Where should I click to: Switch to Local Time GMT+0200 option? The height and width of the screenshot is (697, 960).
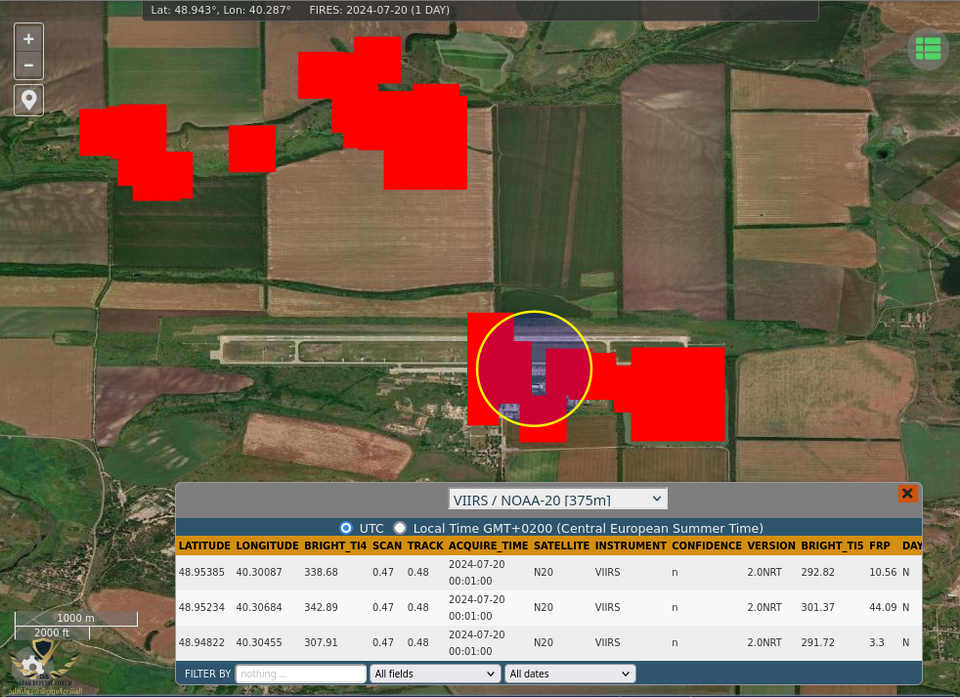(400, 528)
